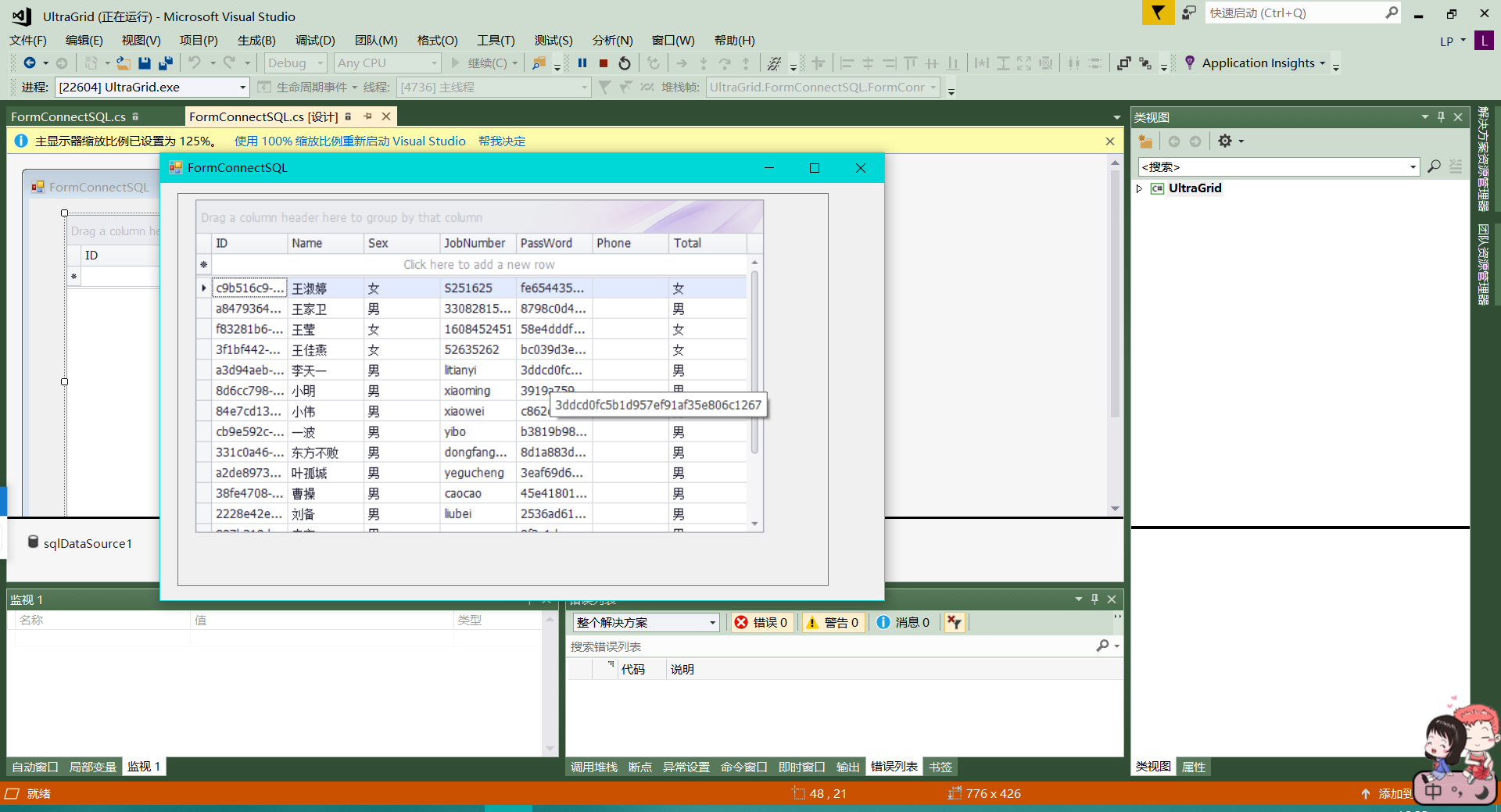Click the 属性 tab under Class View
This screenshot has height=812, width=1501.
1193,767
